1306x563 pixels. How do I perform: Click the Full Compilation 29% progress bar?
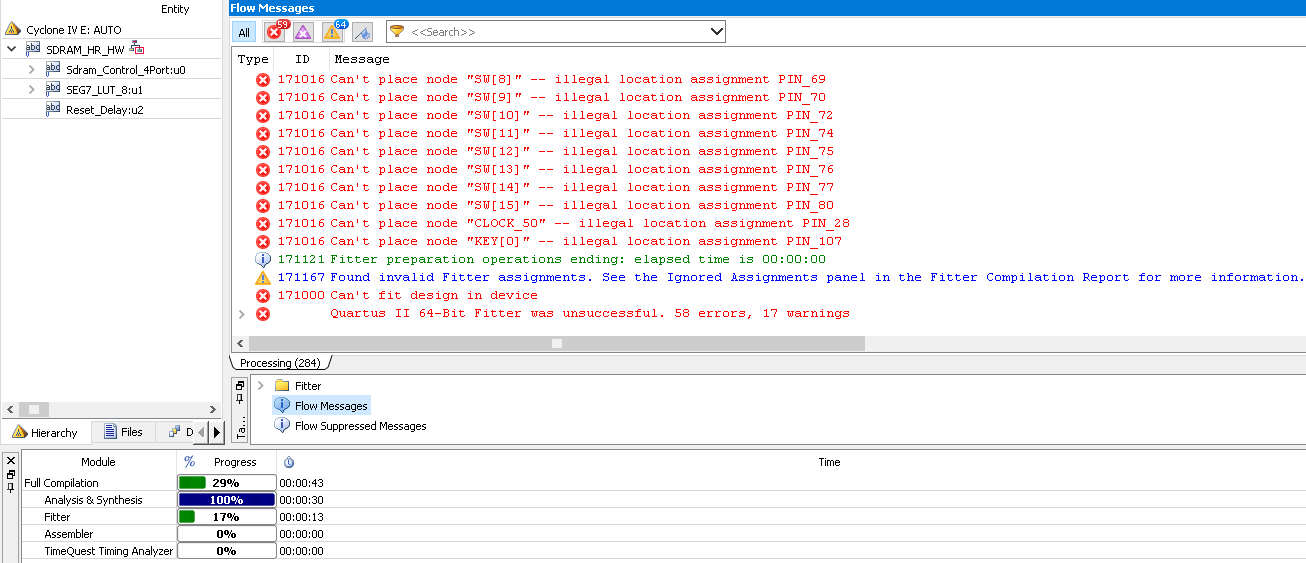coord(226,483)
